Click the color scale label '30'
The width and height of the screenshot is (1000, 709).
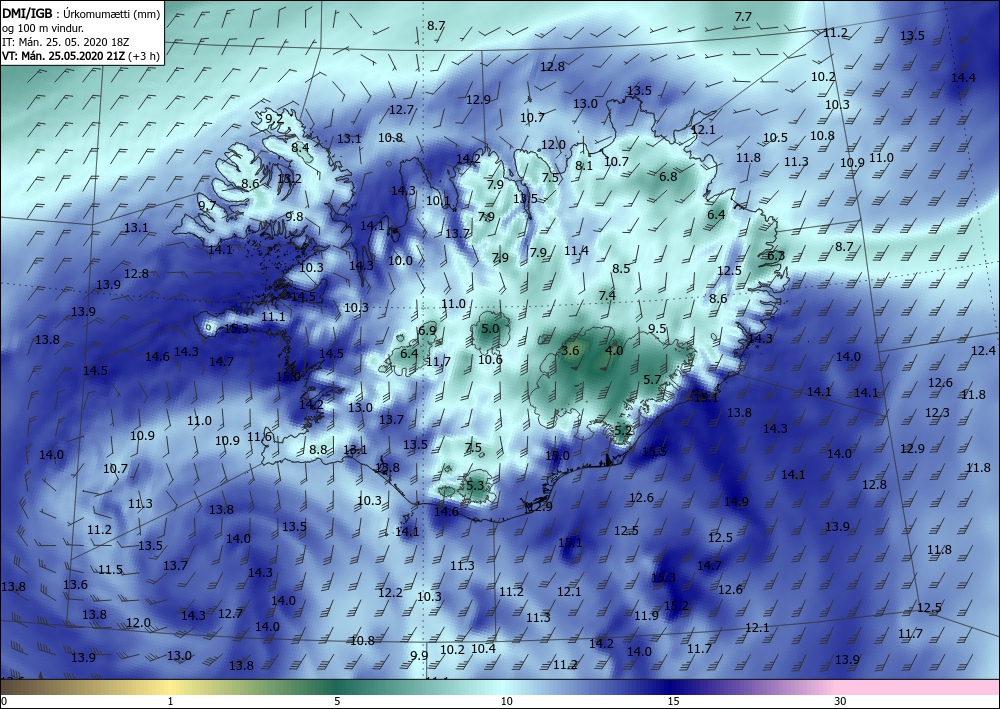(841, 701)
